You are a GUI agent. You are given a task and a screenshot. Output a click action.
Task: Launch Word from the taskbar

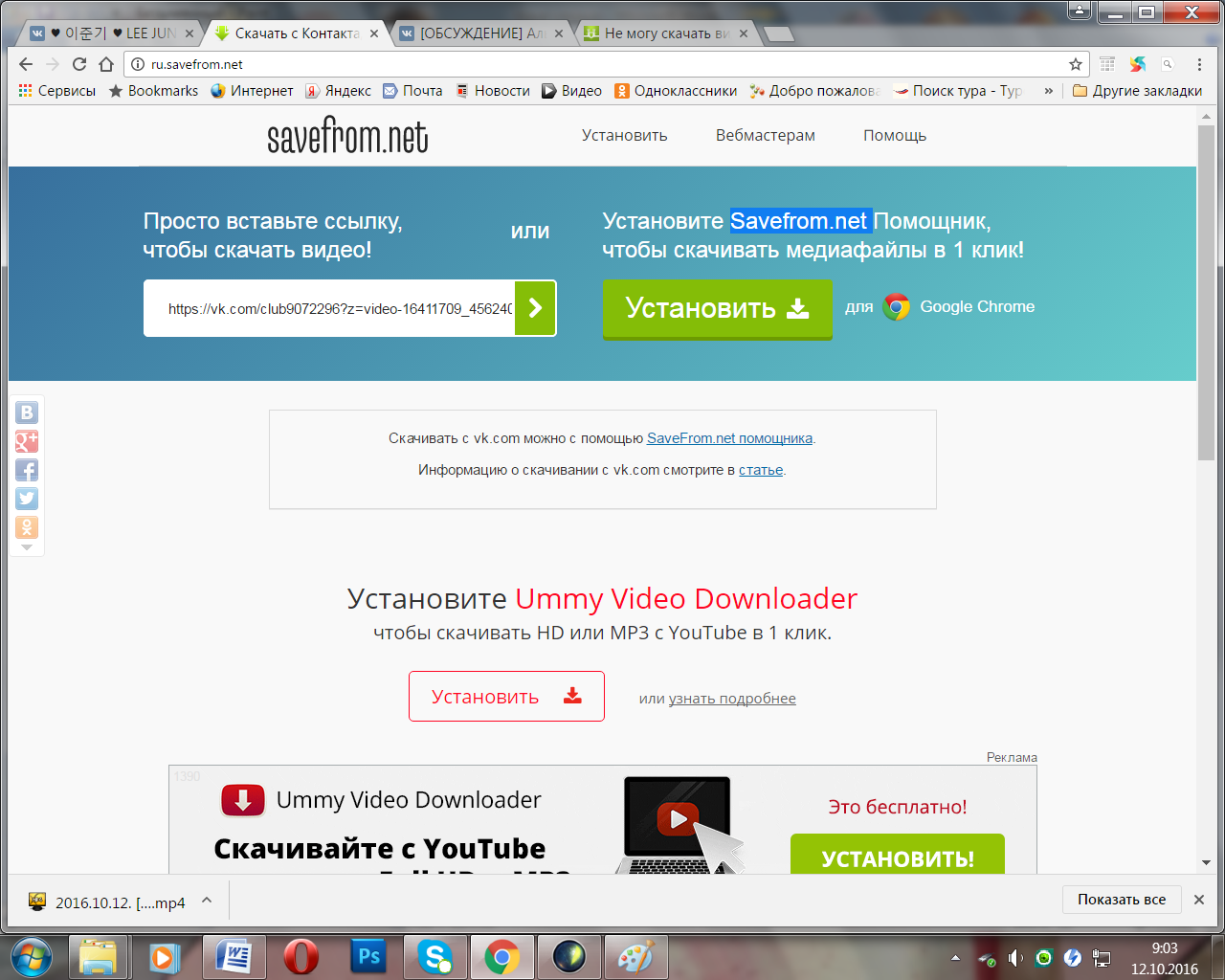point(234,957)
